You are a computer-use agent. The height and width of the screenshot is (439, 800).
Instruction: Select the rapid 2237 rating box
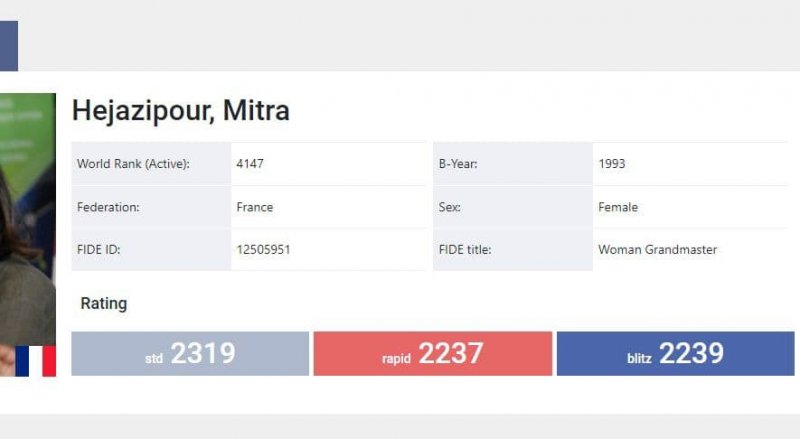432,354
